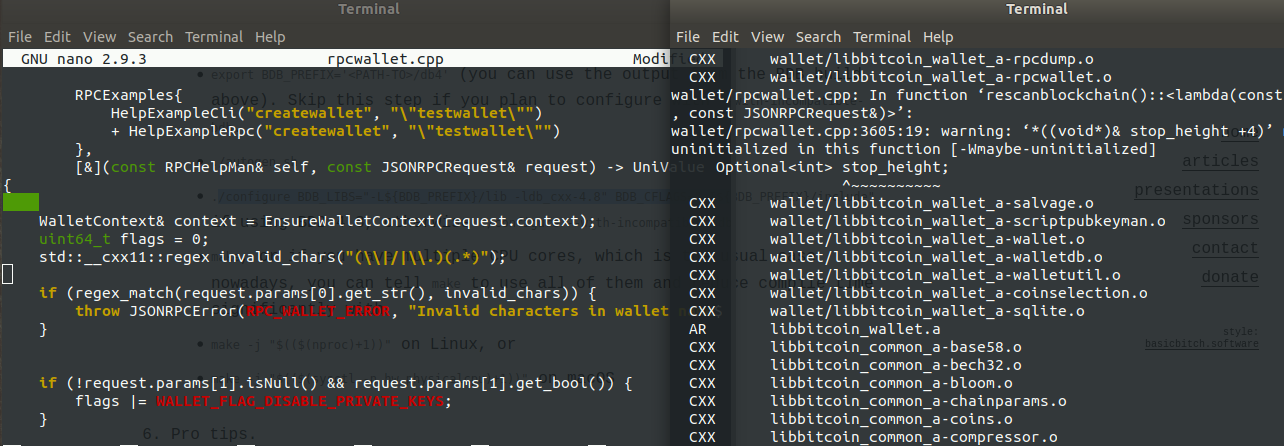Open Search menu in right terminal
This screenshot has height=446, width=1284.
[819, 37]
